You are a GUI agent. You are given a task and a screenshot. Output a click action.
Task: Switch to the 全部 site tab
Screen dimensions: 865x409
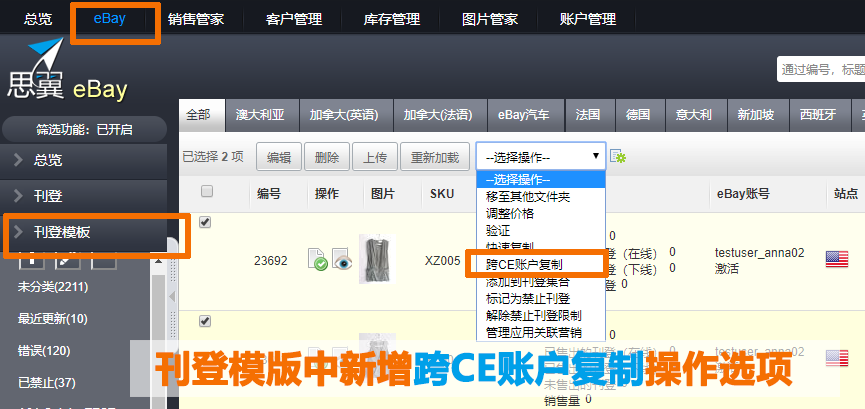(x=202, y=115)
